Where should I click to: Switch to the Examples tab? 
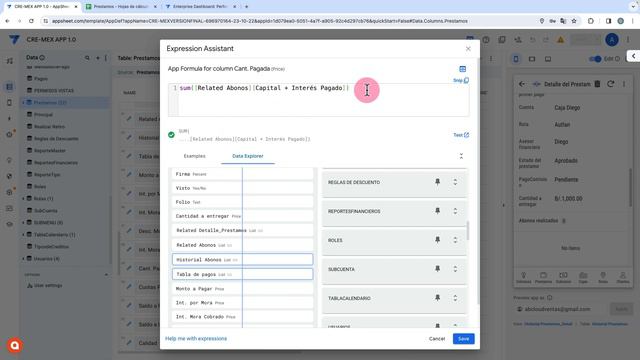(195, 156)
